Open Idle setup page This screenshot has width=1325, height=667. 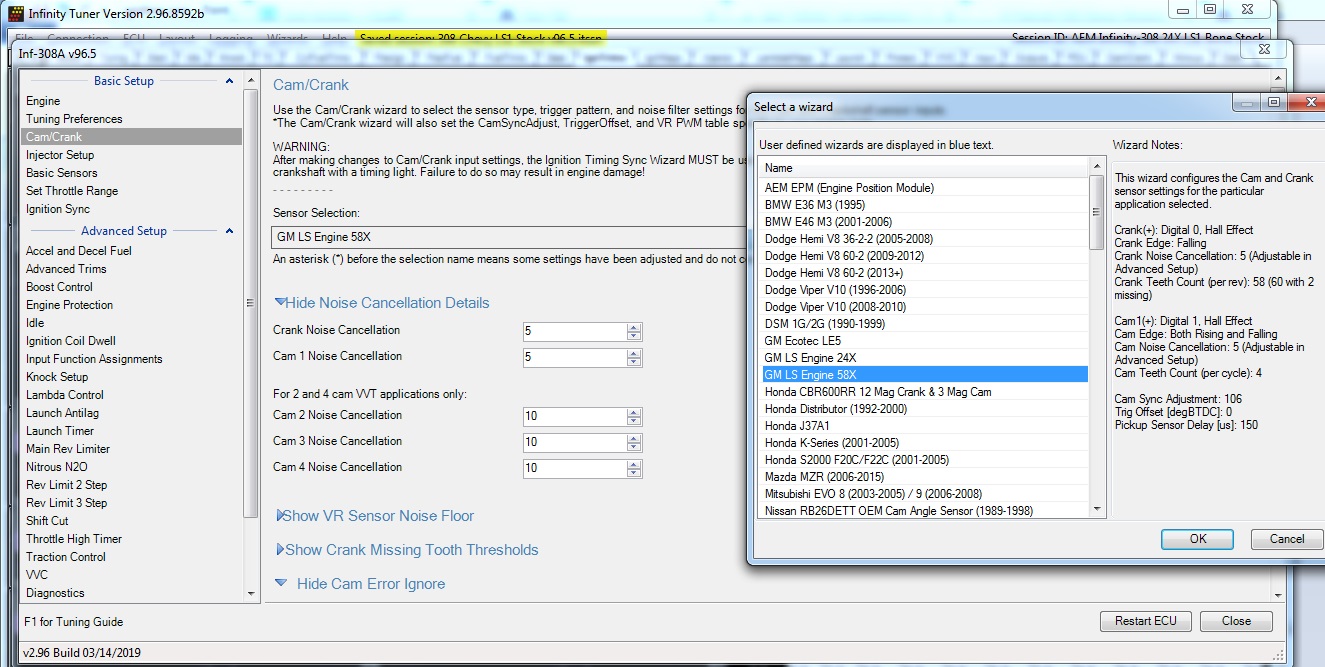tap(35, 323)
